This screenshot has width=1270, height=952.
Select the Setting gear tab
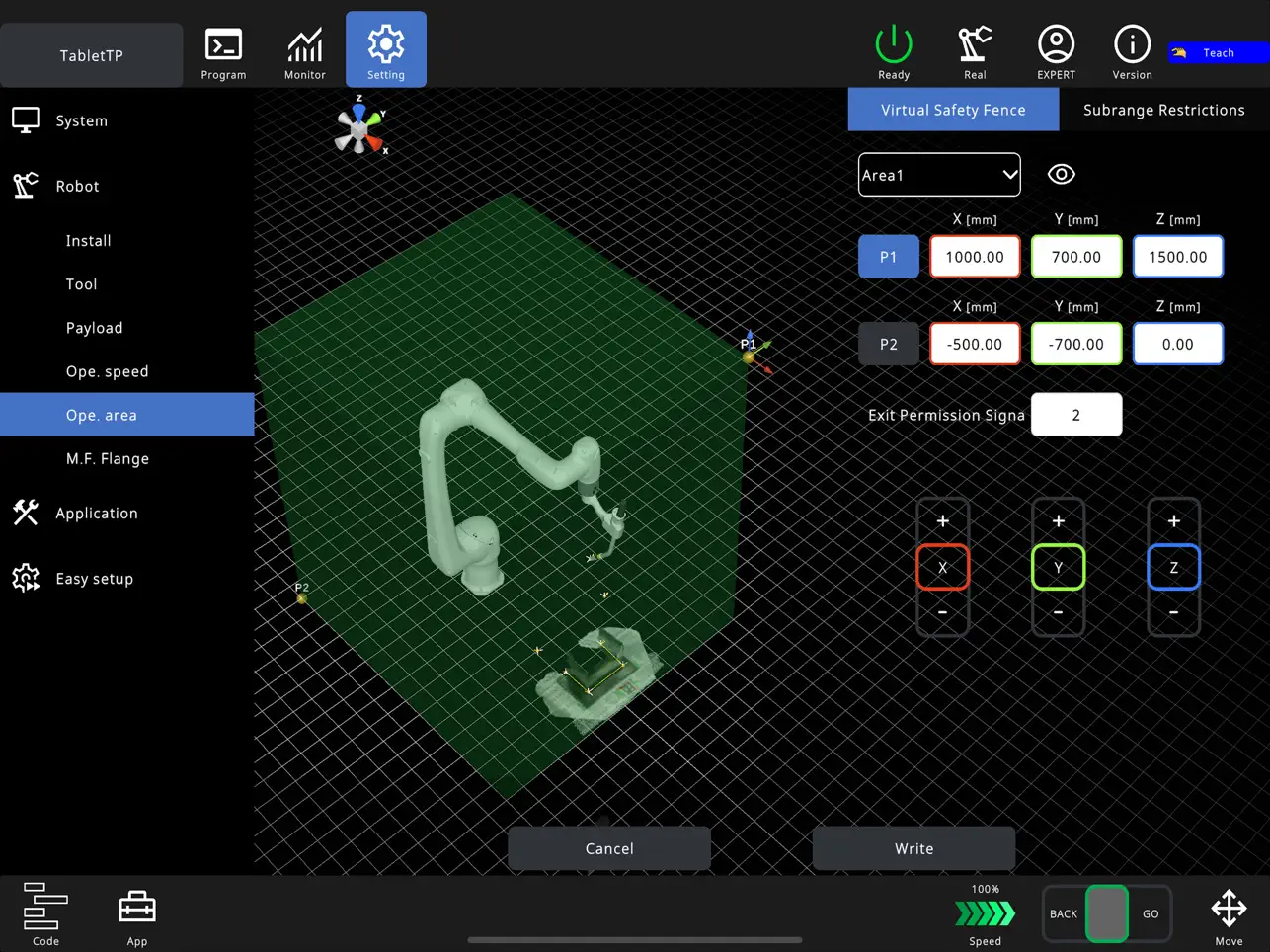pyautogui.click(x=386, y=49)
